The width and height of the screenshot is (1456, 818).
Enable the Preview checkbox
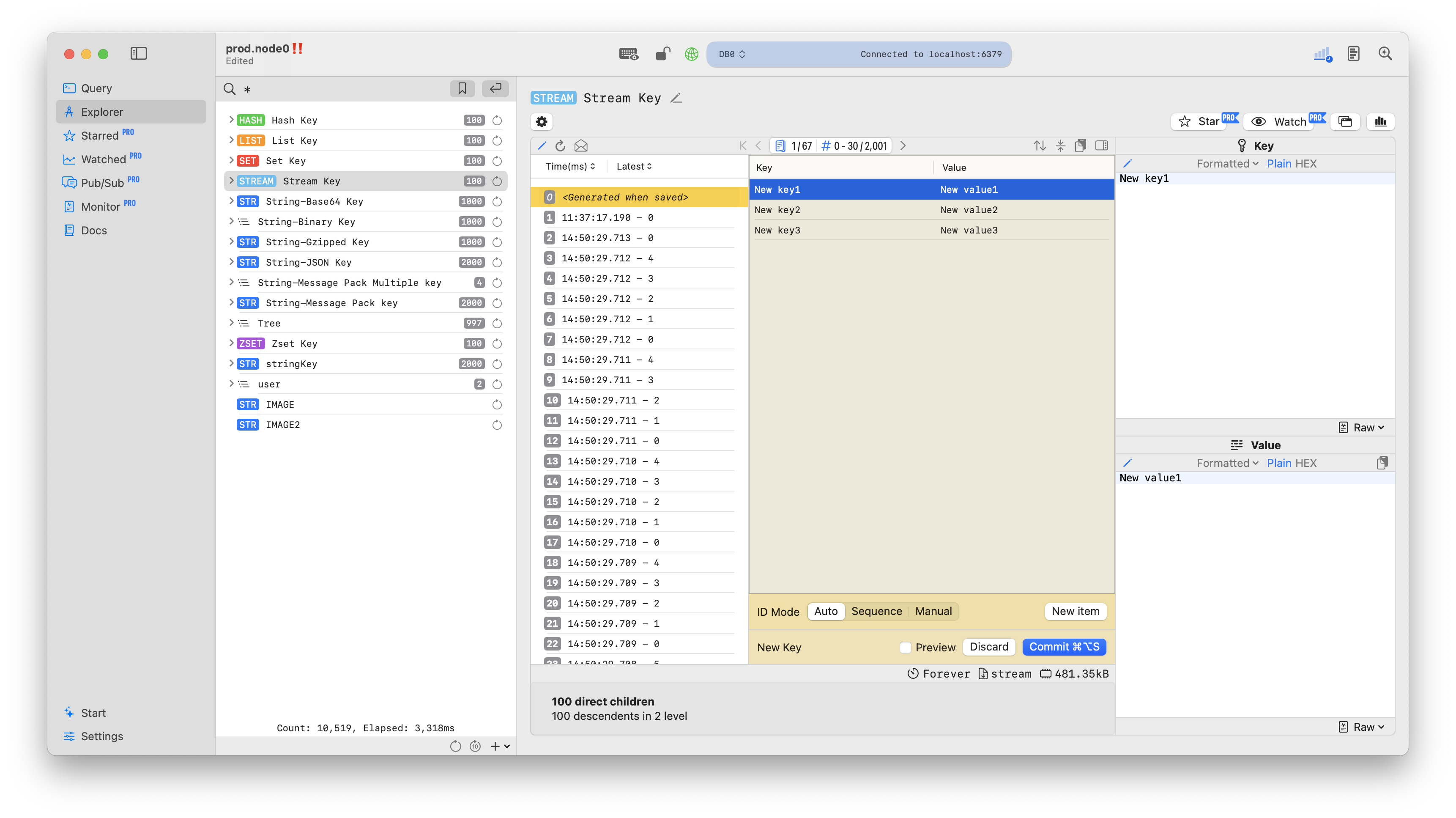tap(906, 647)
